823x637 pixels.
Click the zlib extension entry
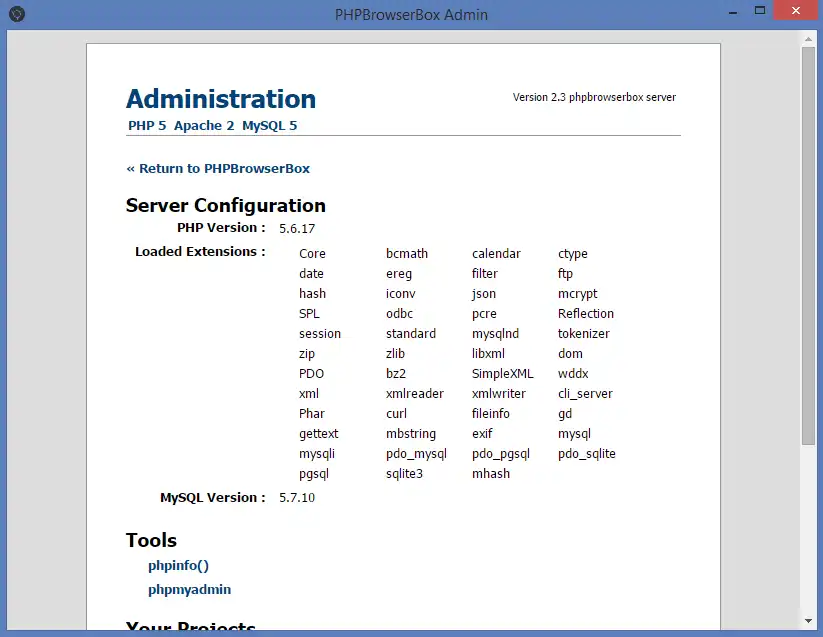(395, 354)
